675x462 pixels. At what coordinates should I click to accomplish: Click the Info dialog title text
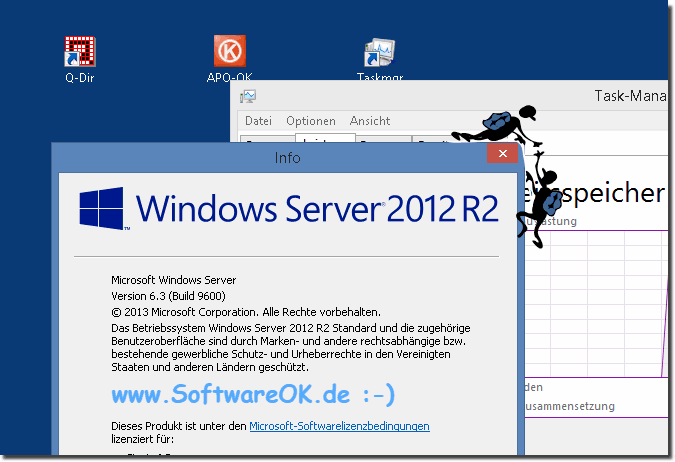click(x=287, y=158)
